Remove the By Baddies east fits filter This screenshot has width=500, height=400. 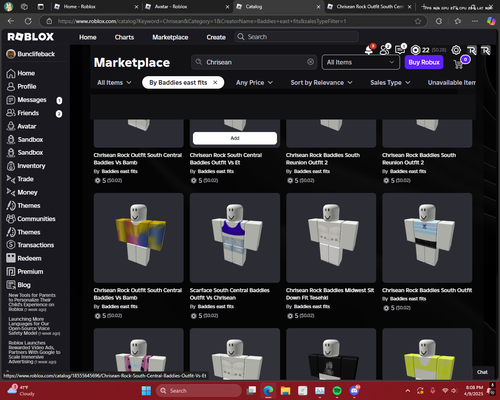(215, 82)
